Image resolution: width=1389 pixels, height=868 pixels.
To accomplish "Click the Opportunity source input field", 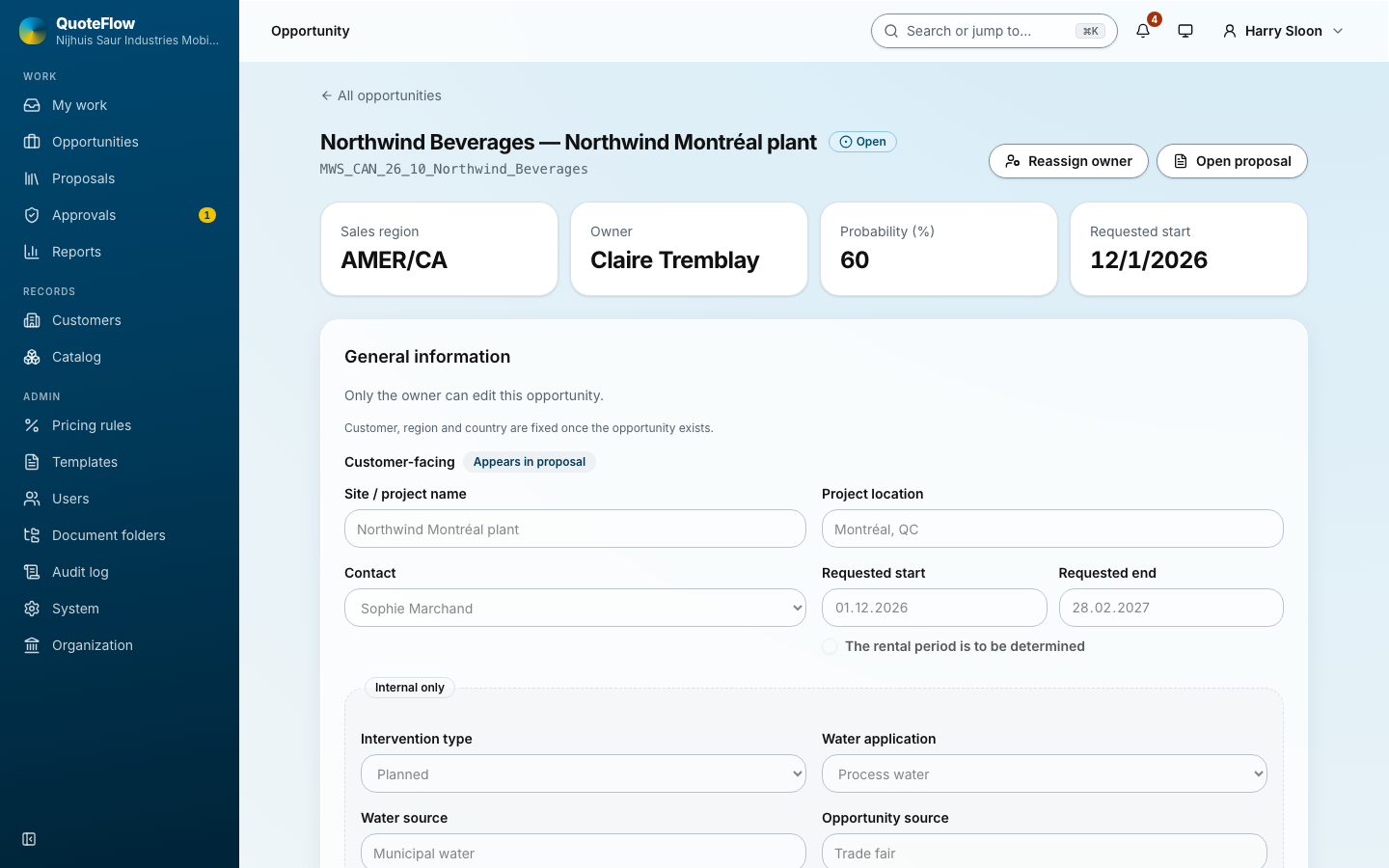I will (x=1045, y=852).
